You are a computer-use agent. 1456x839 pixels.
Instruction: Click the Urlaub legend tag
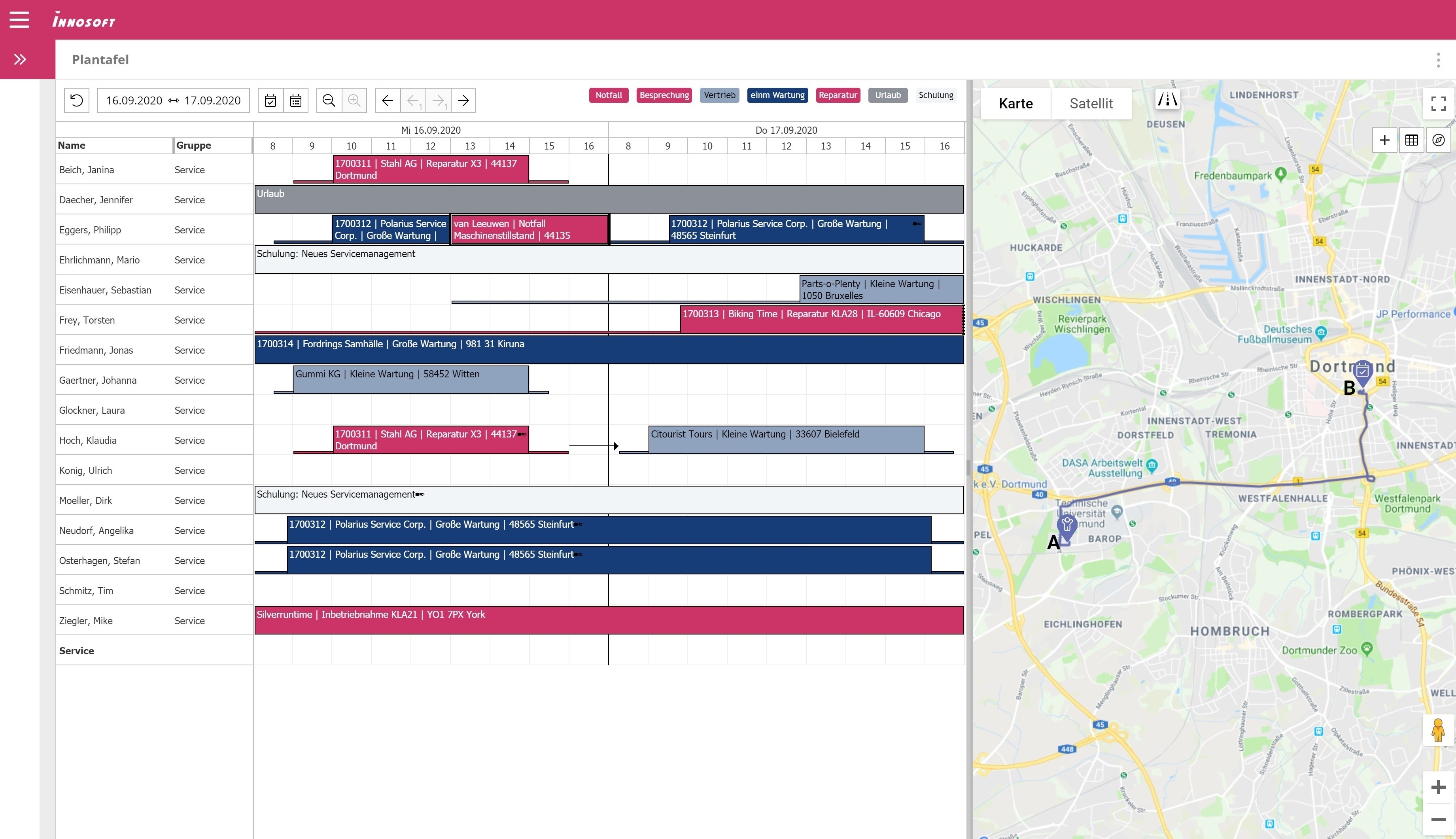coord(887,95)
